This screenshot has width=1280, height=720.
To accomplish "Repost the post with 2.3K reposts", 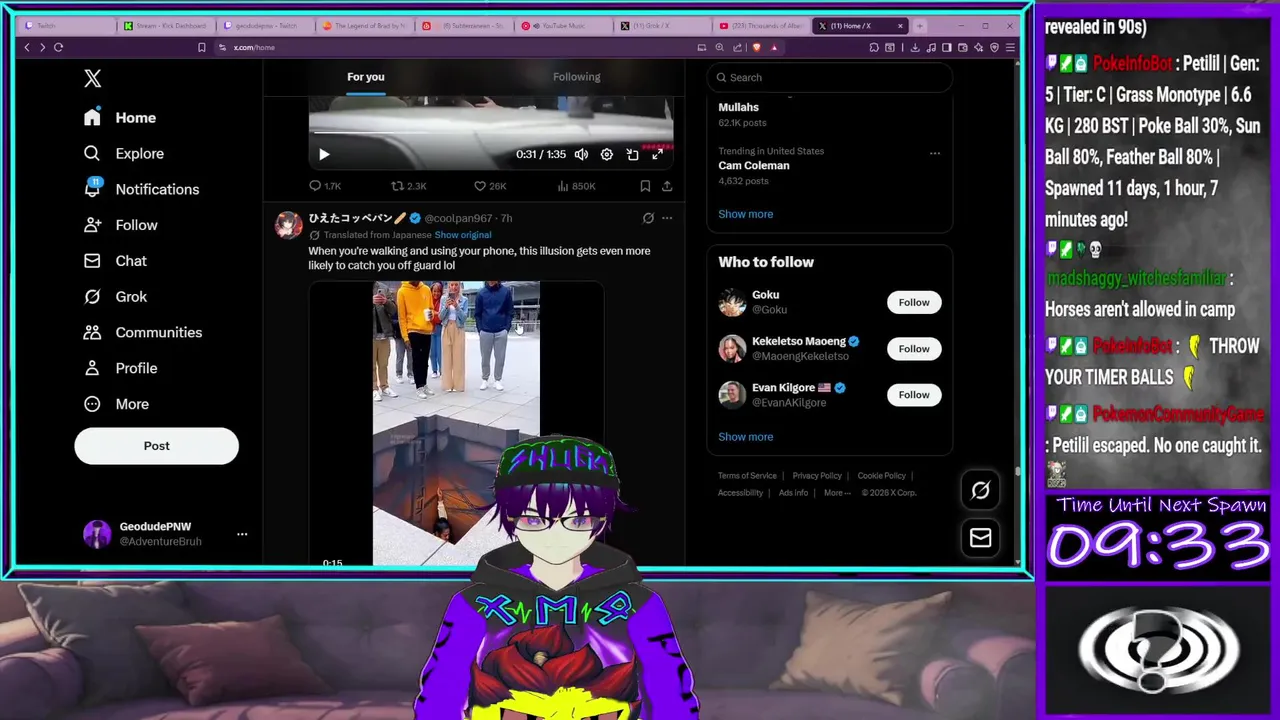I will 408,186.
